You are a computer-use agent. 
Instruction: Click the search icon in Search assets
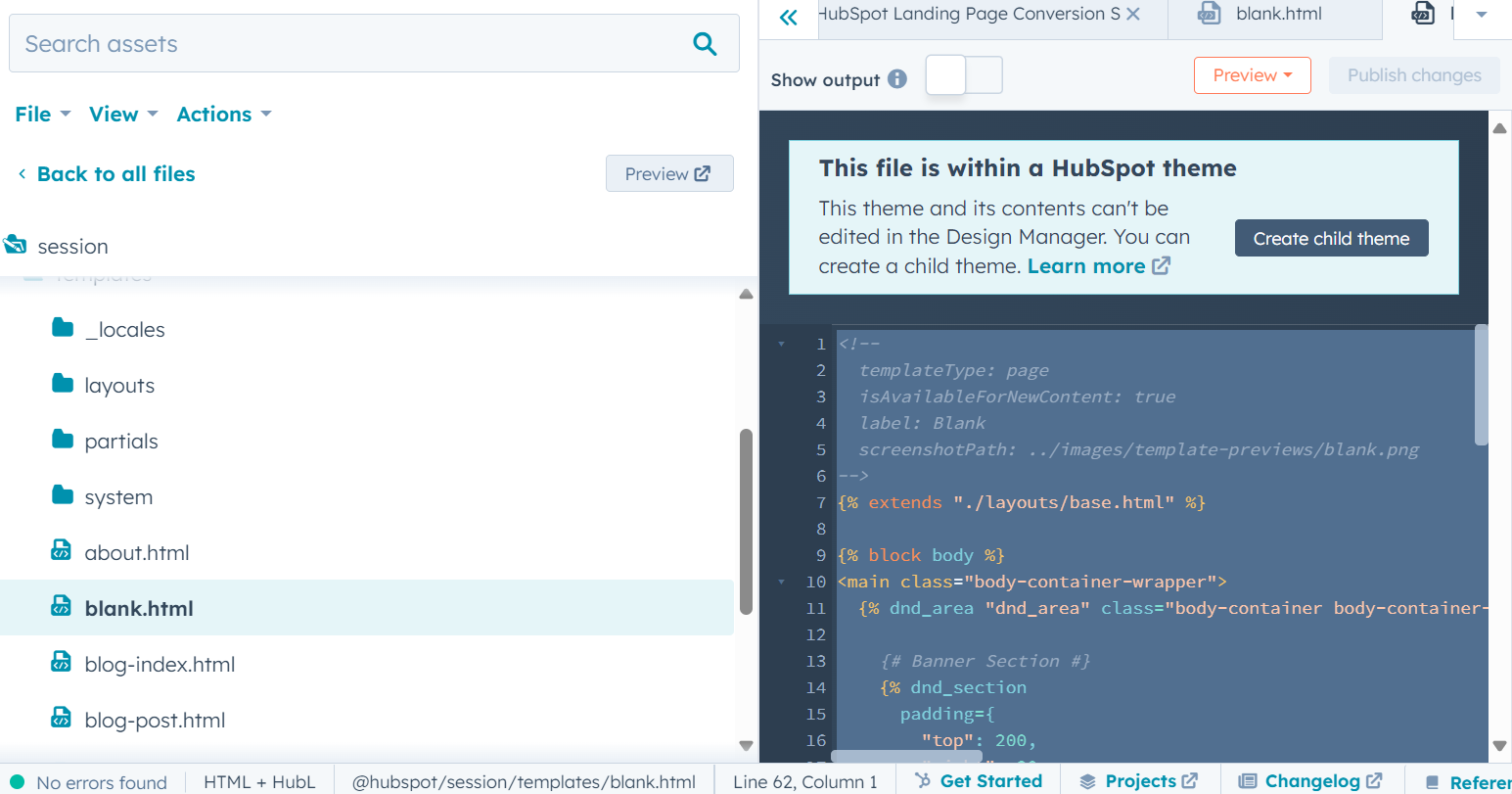704,43
